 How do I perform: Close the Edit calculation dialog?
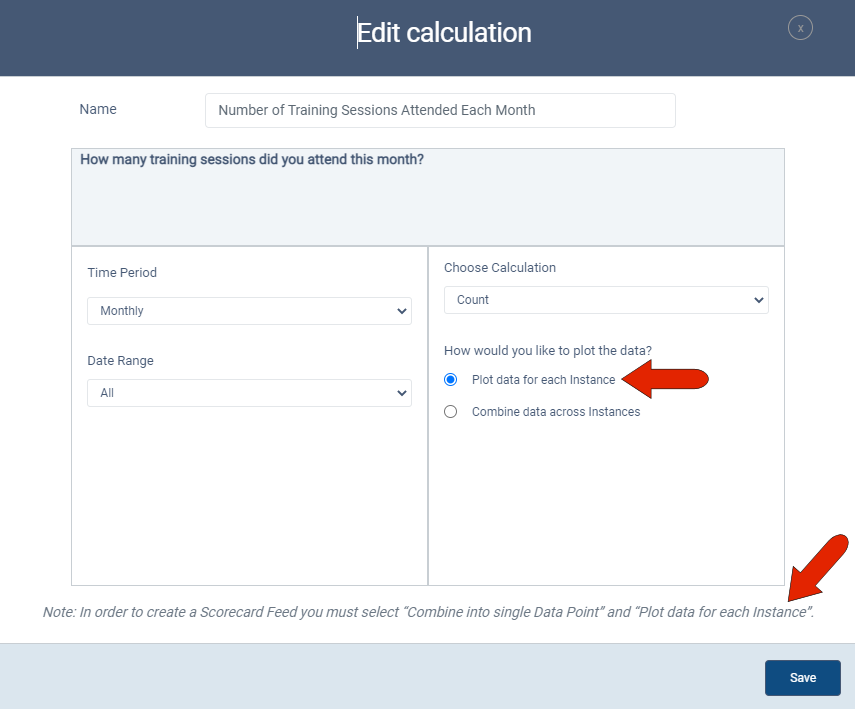[800, 28]
